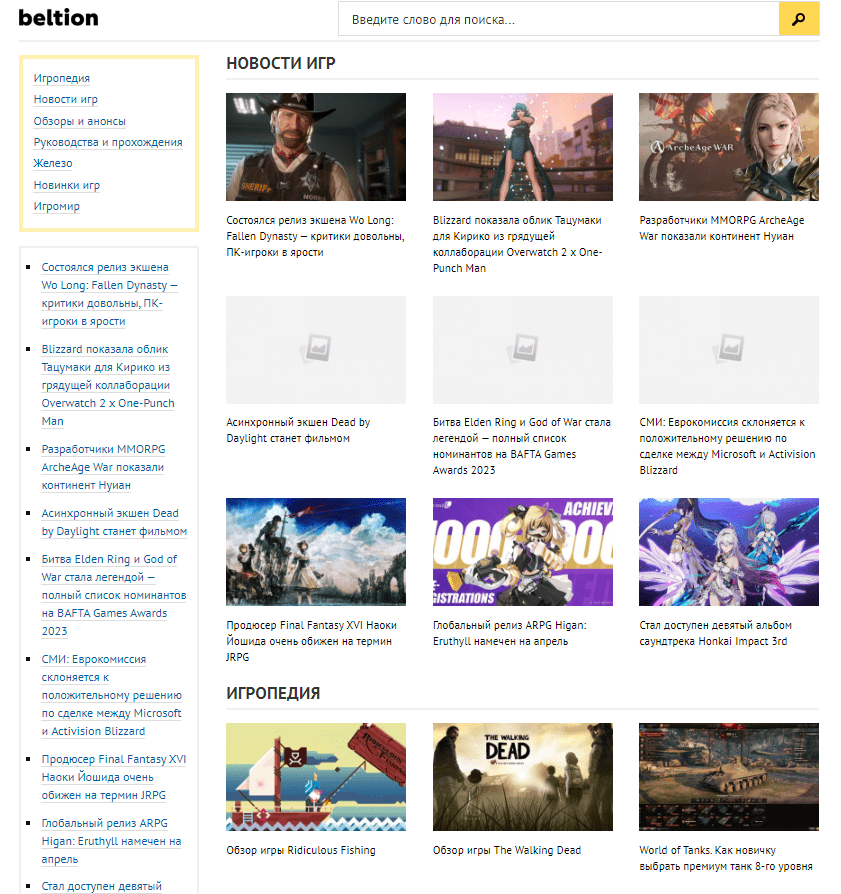Viewport: 841px width, 894px height.
Task: Open the Игропедия menu link
Action: (x=62, y=78)
